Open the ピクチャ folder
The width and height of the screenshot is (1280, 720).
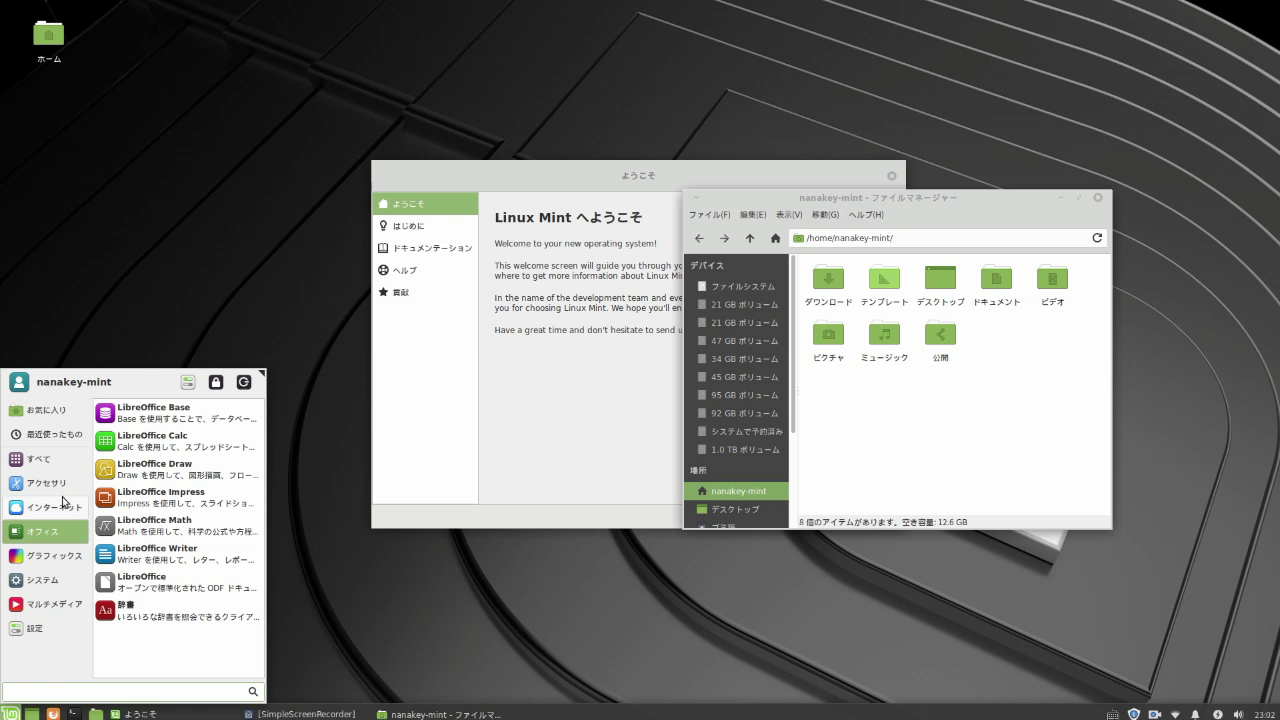coord(828,342)
